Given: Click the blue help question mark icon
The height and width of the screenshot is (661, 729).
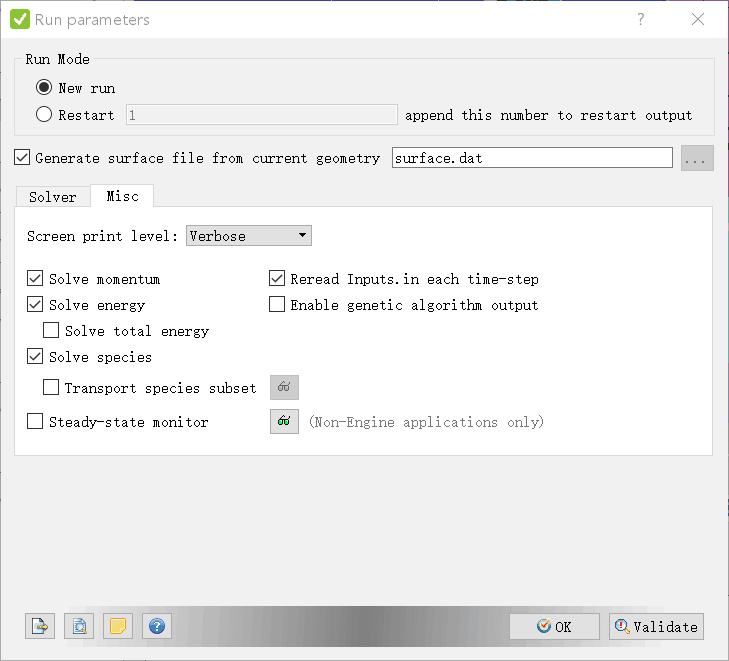Looking at the screenshot, I should point(157,626).
